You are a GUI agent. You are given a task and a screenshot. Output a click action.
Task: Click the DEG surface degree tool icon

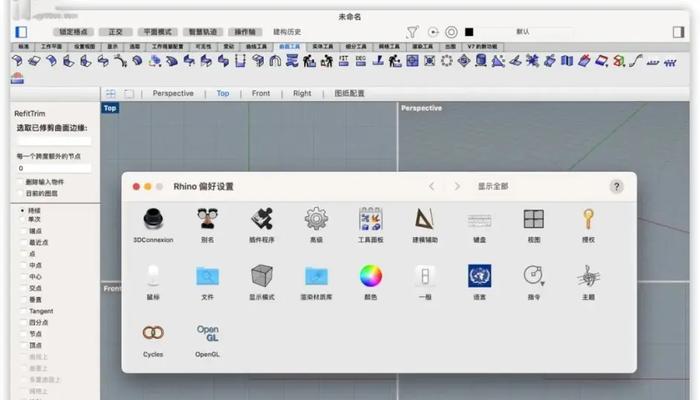pyautogui.click(x=361, y=61)
